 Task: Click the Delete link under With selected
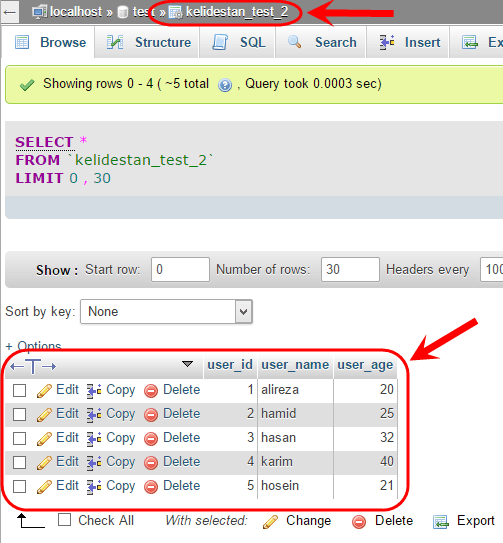pos(394,520)
